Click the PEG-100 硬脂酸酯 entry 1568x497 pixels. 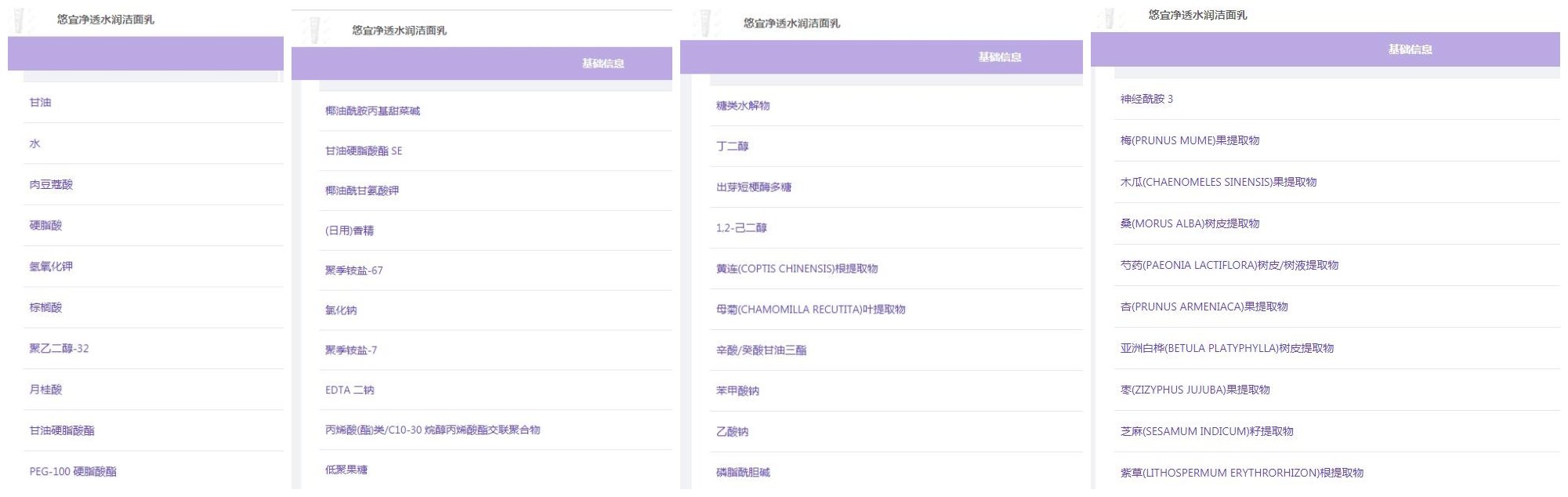tap(73, 472)
